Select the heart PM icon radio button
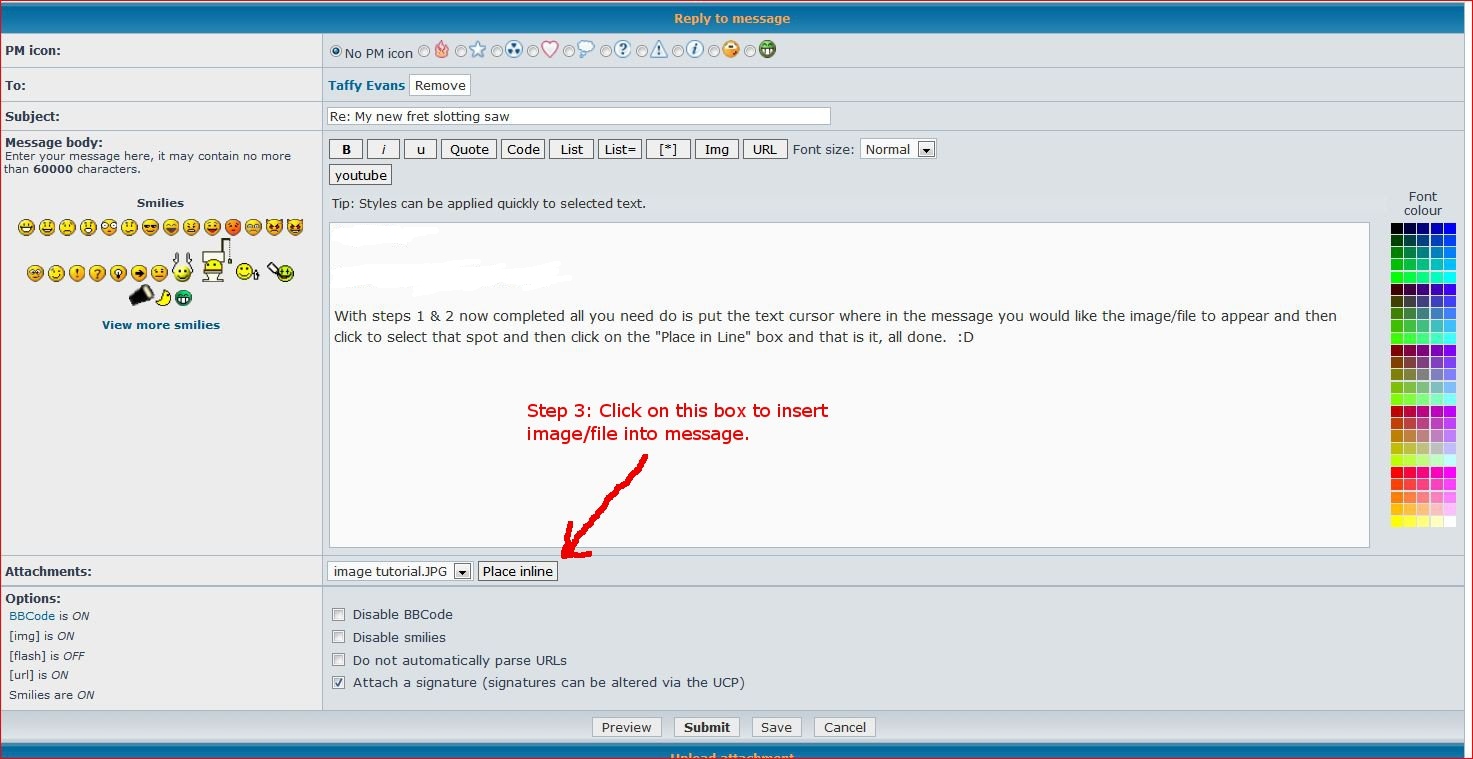The image size is (1473, 759). pos(533,51)
